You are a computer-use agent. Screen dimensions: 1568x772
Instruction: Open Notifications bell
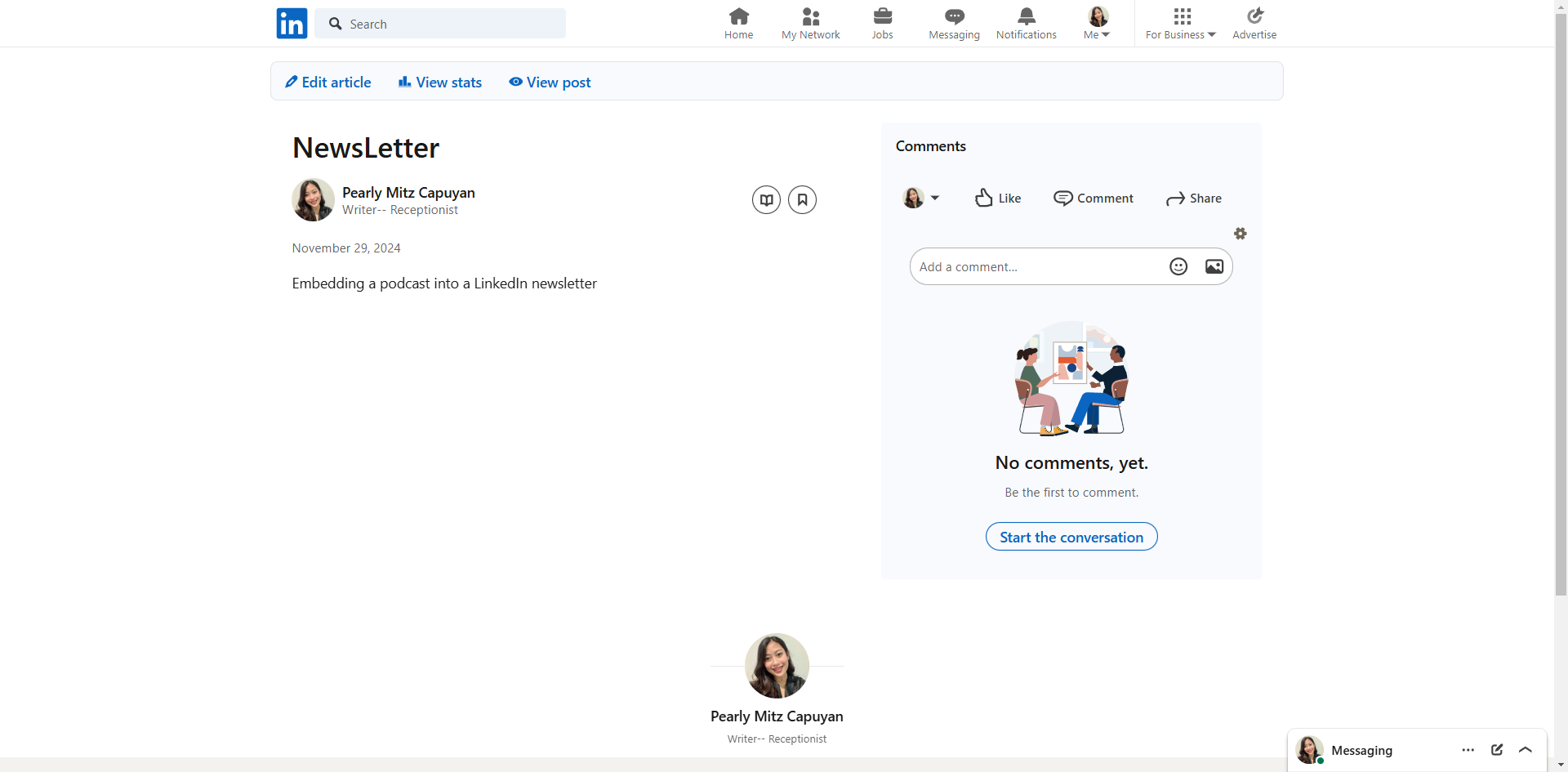pos(1026,24)
